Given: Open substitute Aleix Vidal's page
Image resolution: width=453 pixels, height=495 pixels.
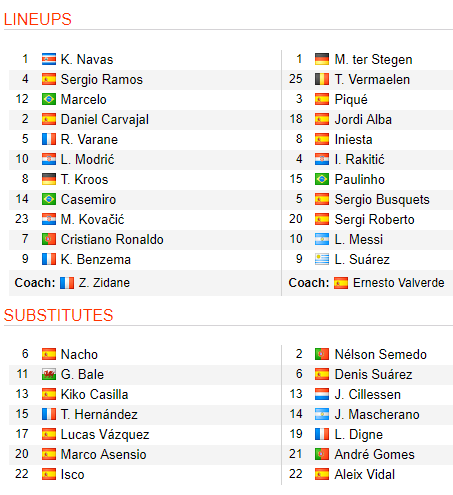Looking at the screenshot, I should click(364, 474).
